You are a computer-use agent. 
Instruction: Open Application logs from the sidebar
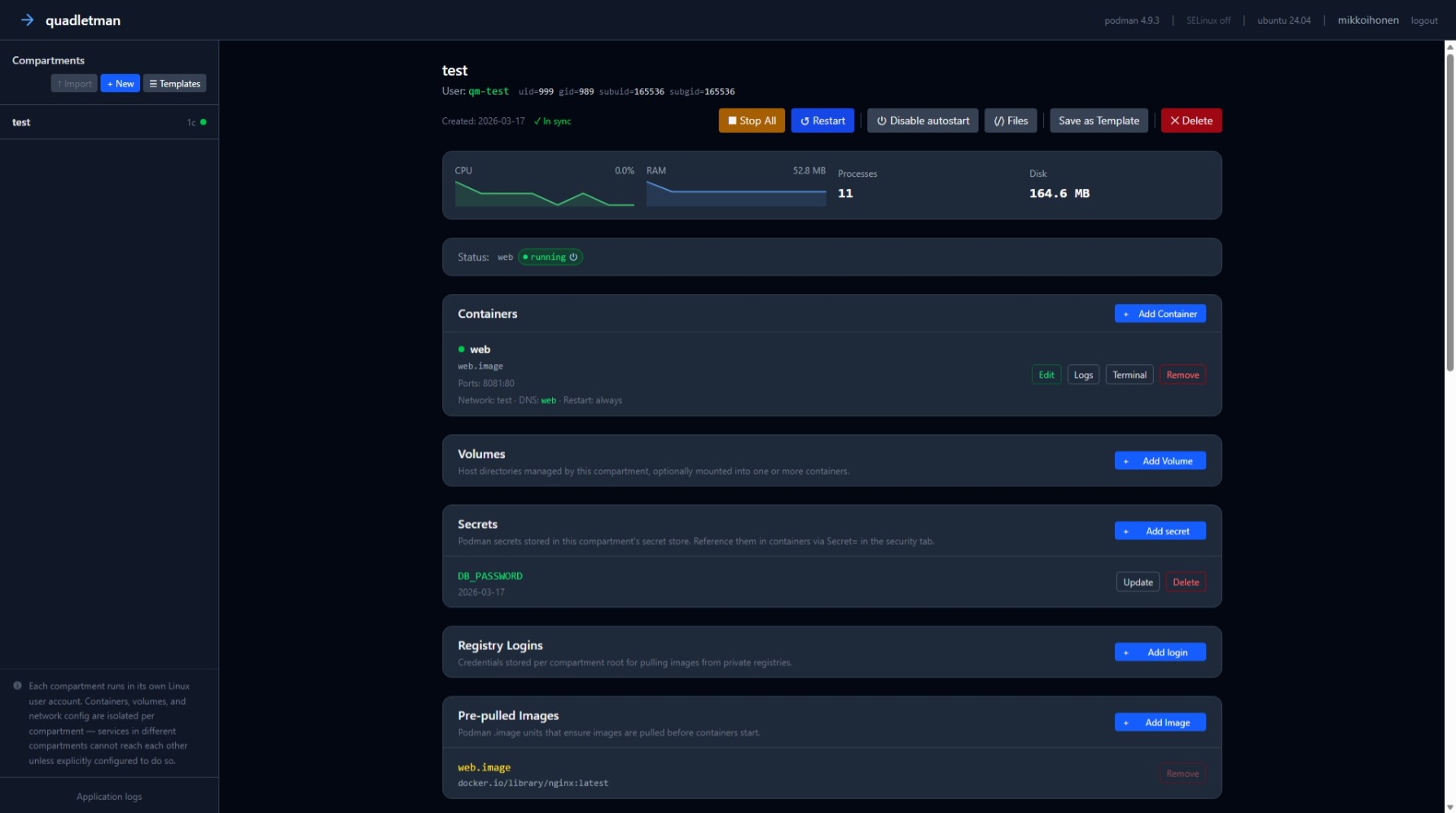[109, 796]
